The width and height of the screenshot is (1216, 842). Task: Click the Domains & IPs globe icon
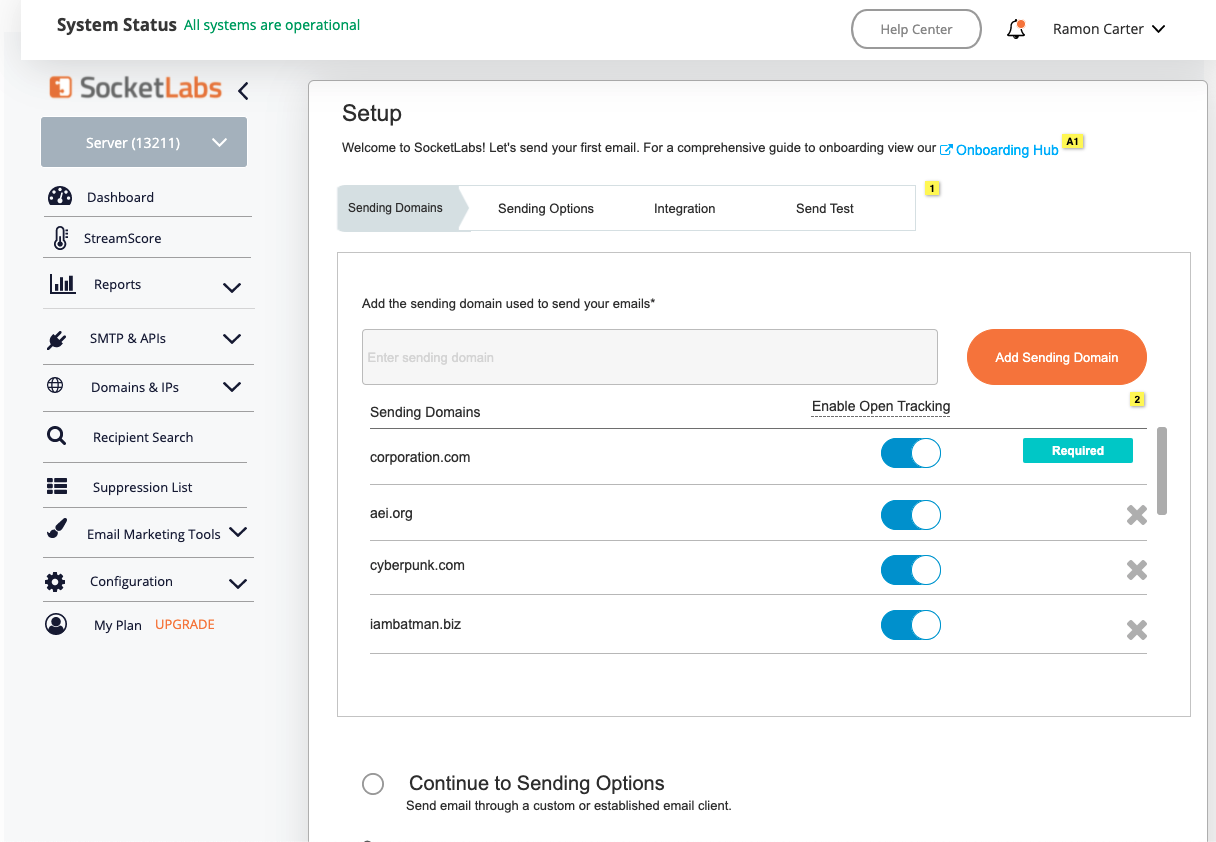coord(55,386)
